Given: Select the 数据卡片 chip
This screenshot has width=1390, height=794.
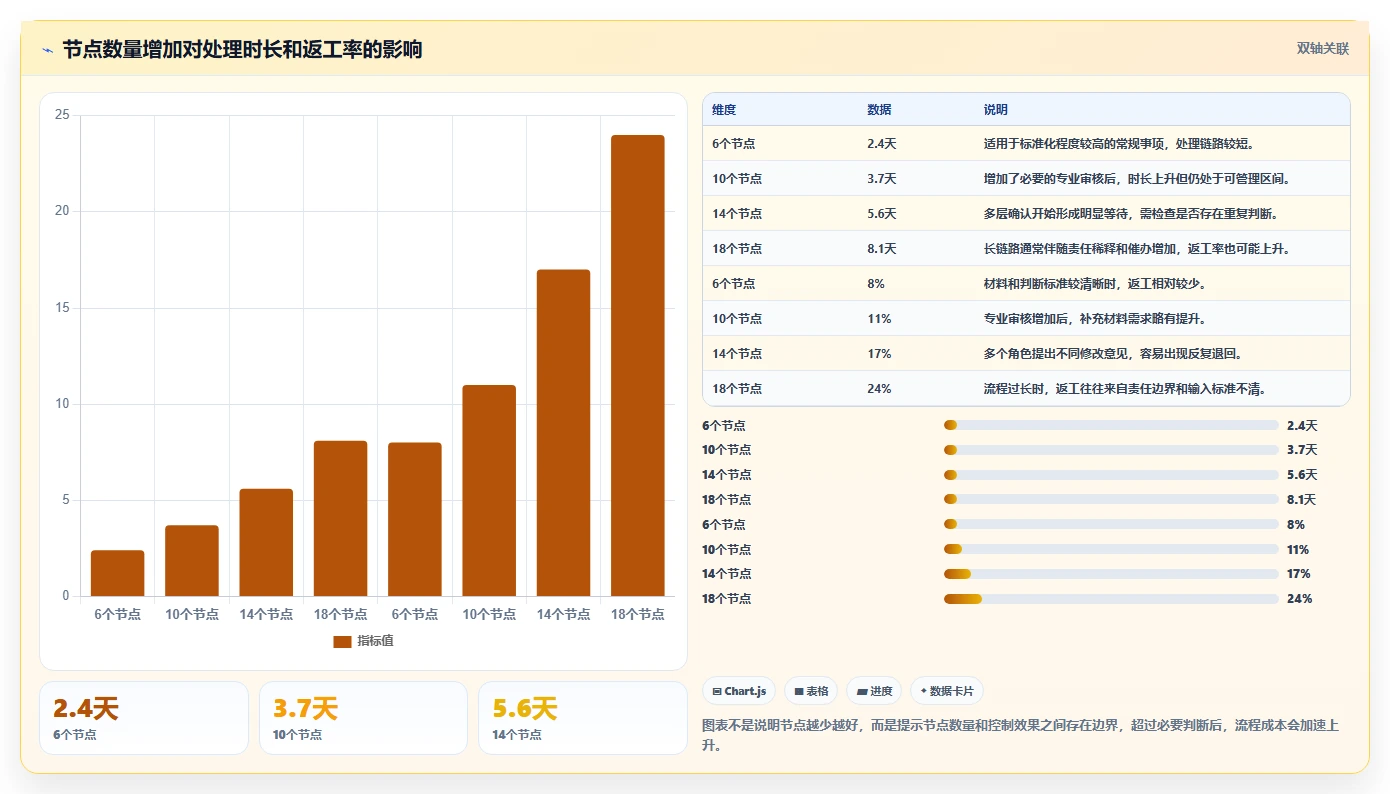Looking at the screenshot, I should [x=946, y=691].
